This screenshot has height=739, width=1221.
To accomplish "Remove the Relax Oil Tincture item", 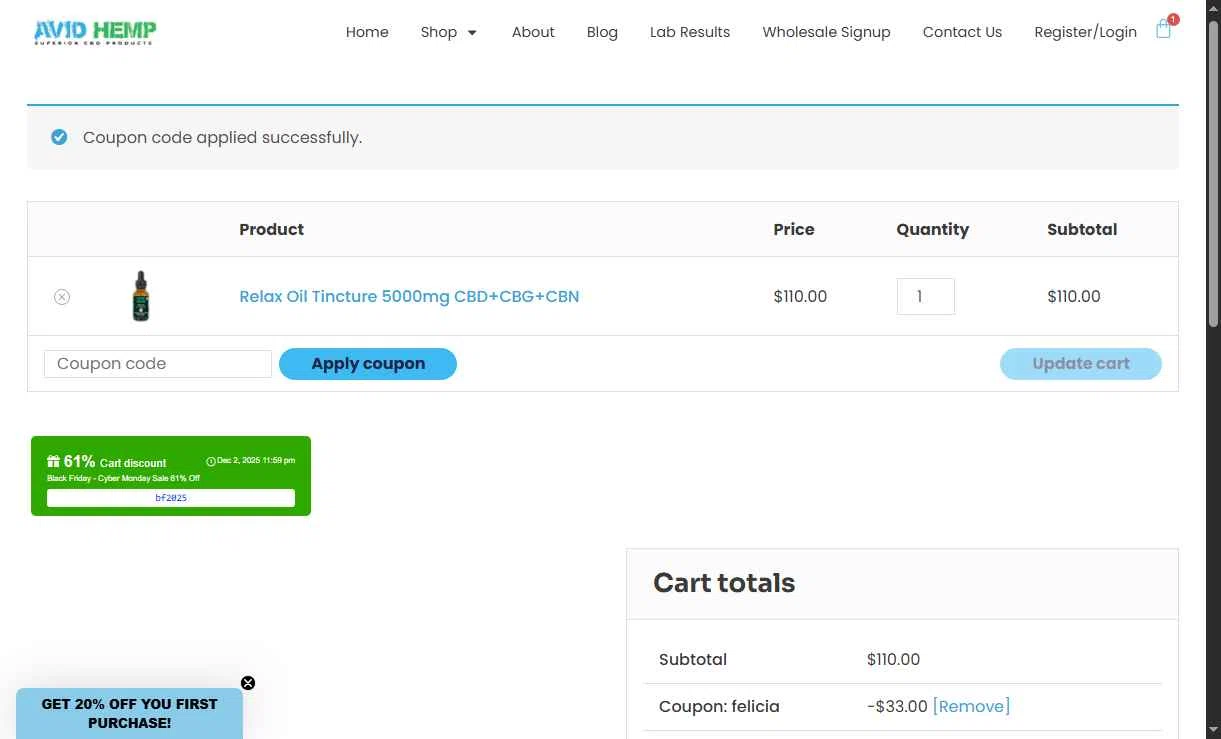I will pos(62,297).
